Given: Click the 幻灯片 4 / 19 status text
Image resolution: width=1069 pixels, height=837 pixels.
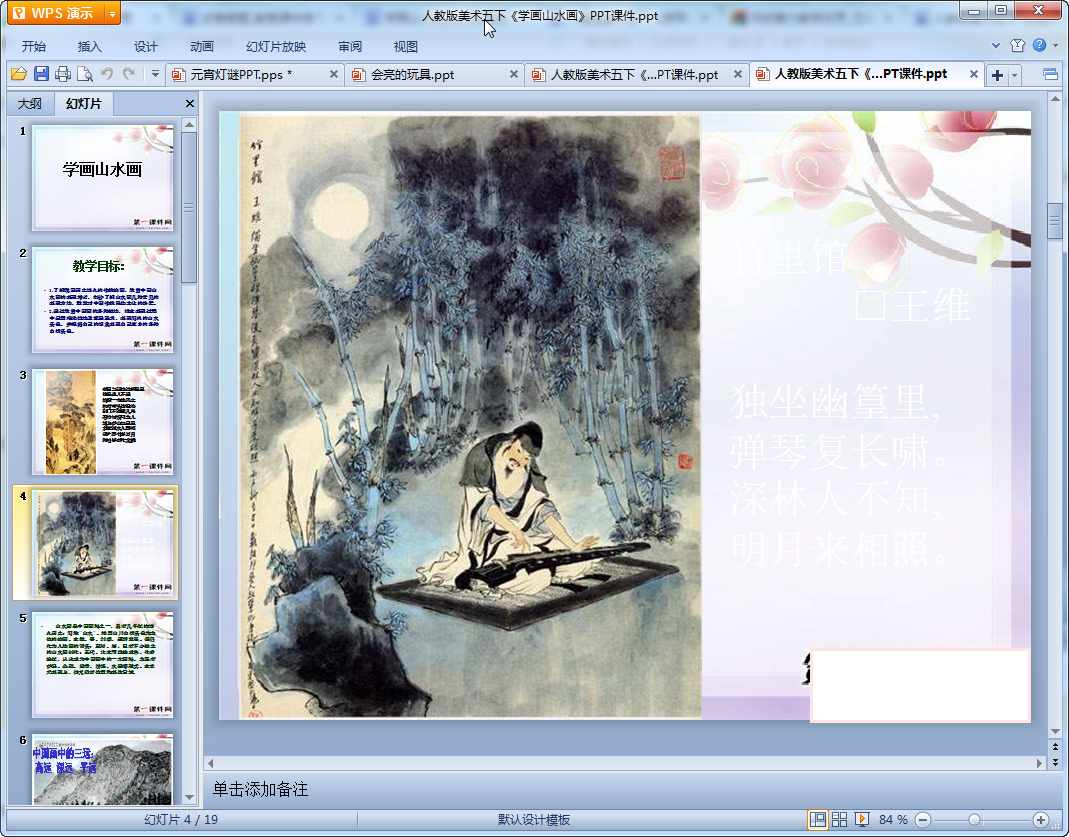Looking at the screenshot, I should (x=181, y=819).
